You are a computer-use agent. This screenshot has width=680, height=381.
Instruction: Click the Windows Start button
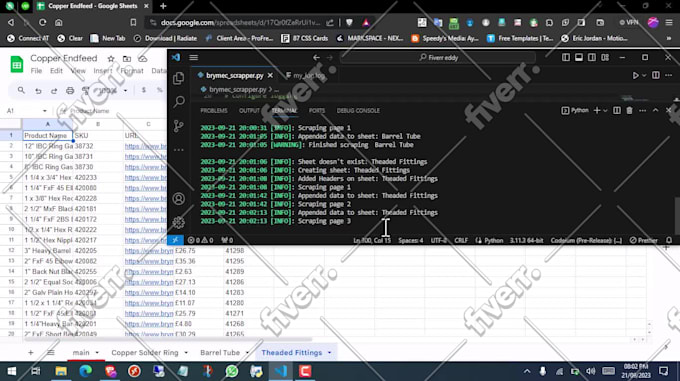tap(12, 371)
